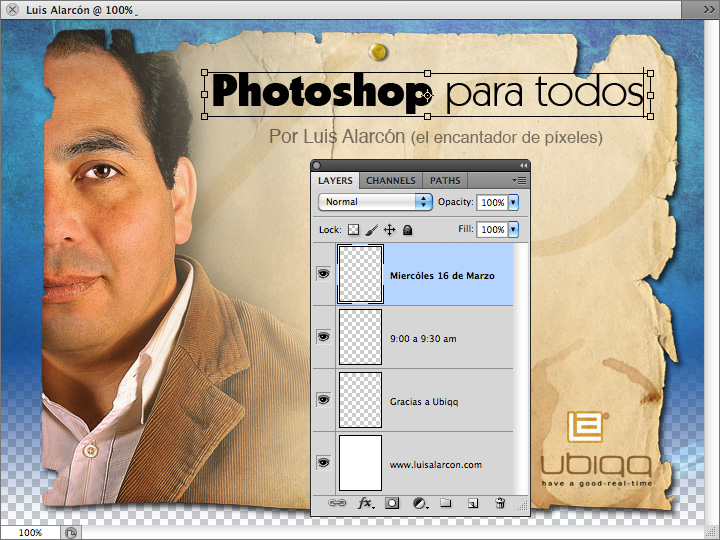Viewport: 720px width, 540px height.
Task: Lock transparent pixels
Action: click(353, 230)
